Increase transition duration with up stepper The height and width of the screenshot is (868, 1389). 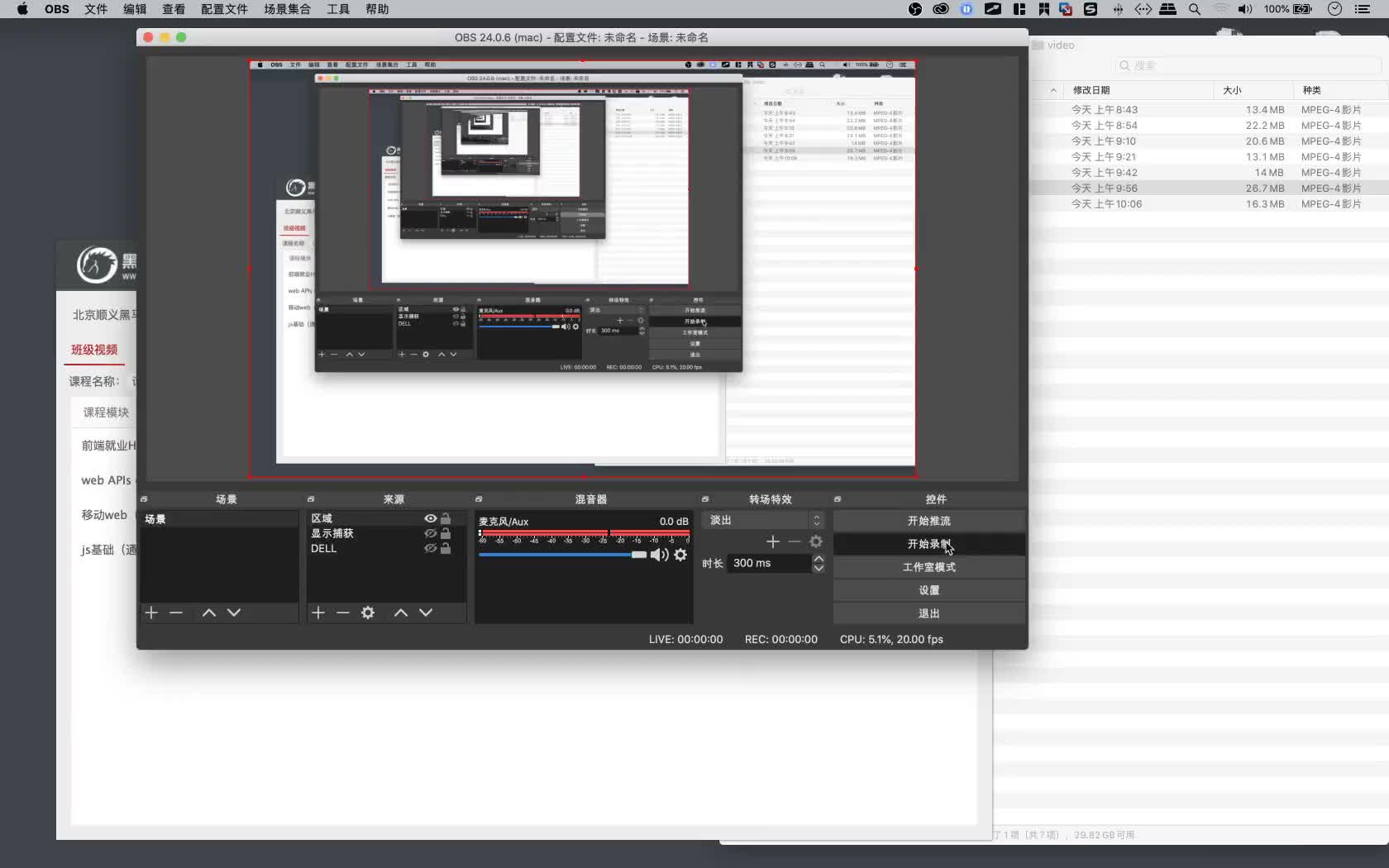point(819,559)
